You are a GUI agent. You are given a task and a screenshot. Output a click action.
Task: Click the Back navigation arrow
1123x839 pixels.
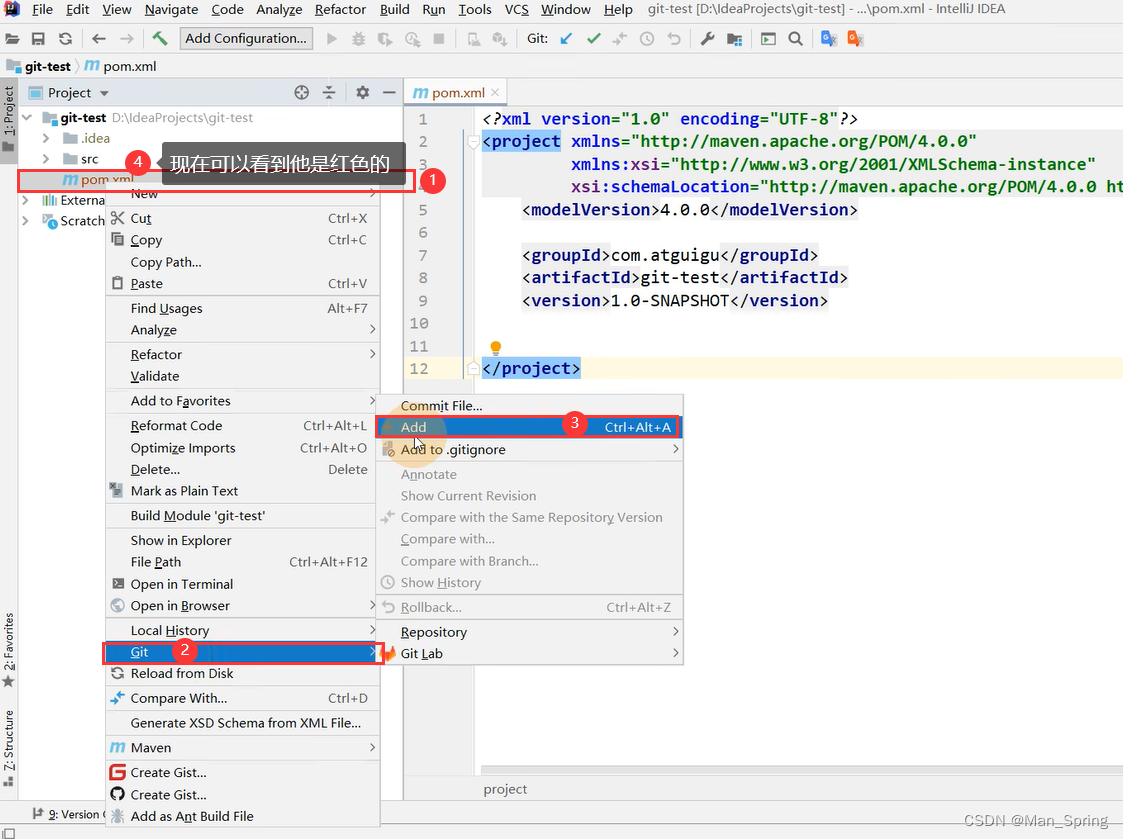click(99, 39)
